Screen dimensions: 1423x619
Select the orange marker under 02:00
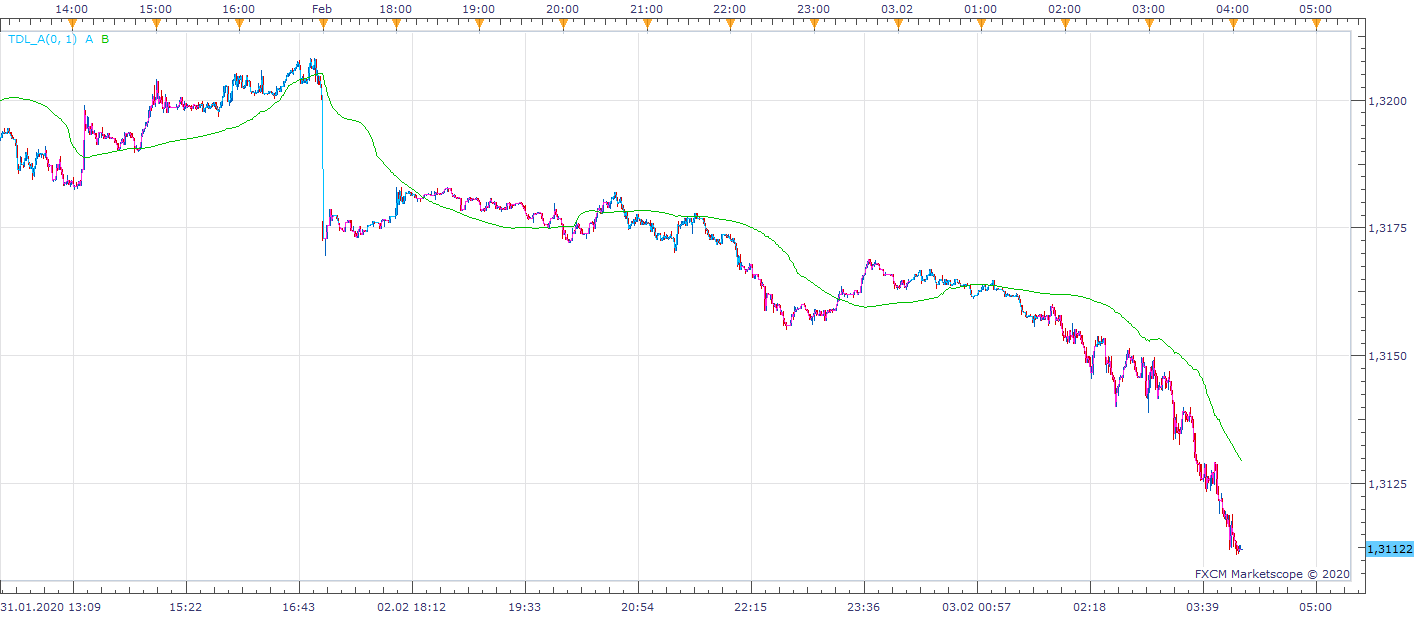pyautogui.click(x=1065, y=23)
